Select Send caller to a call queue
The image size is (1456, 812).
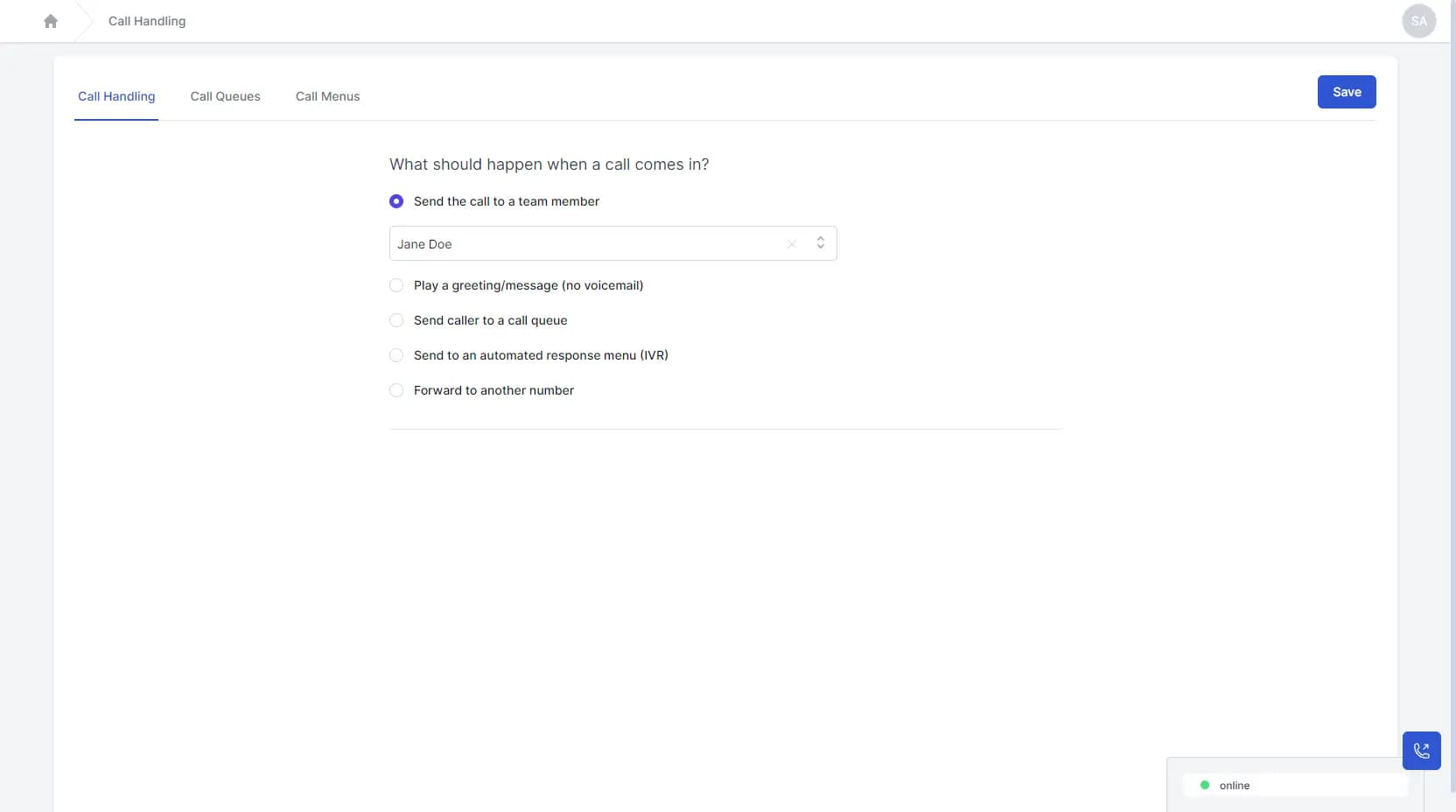click(396, 320)
